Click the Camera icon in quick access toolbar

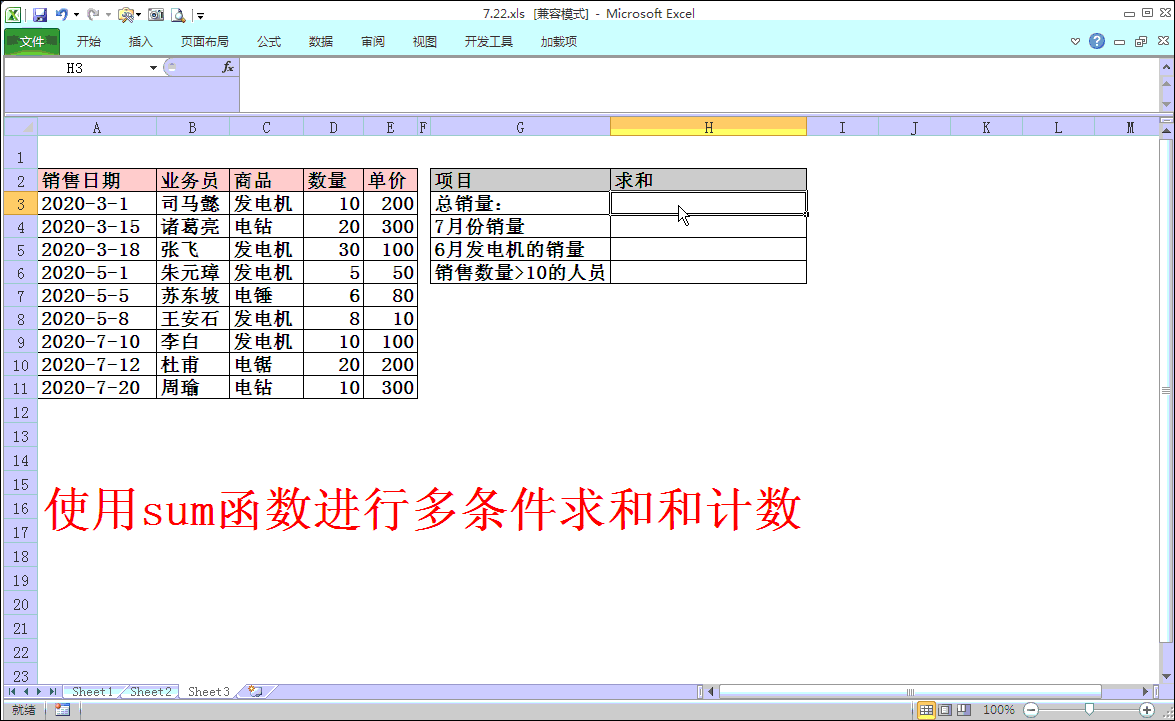point(156,14)
